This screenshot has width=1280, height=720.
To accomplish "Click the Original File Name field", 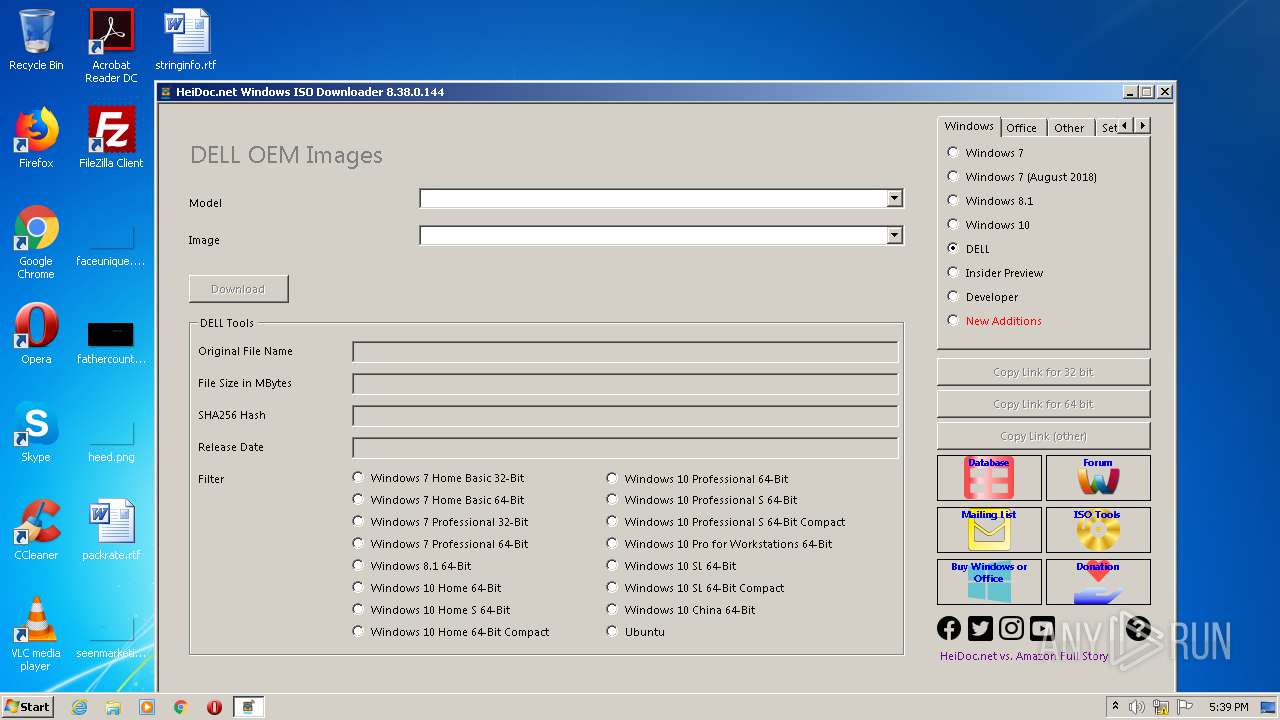I will [625, 352].
